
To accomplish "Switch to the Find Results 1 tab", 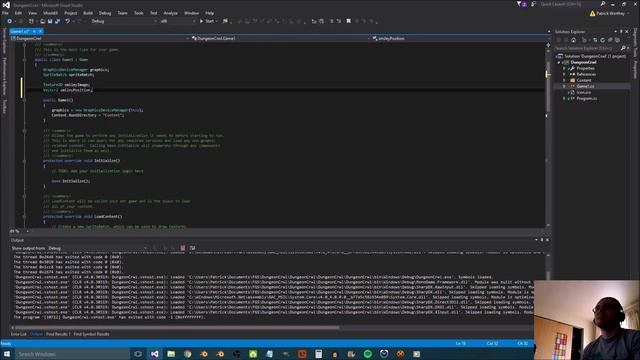I will pyautogui.click(x=58, y=334).
